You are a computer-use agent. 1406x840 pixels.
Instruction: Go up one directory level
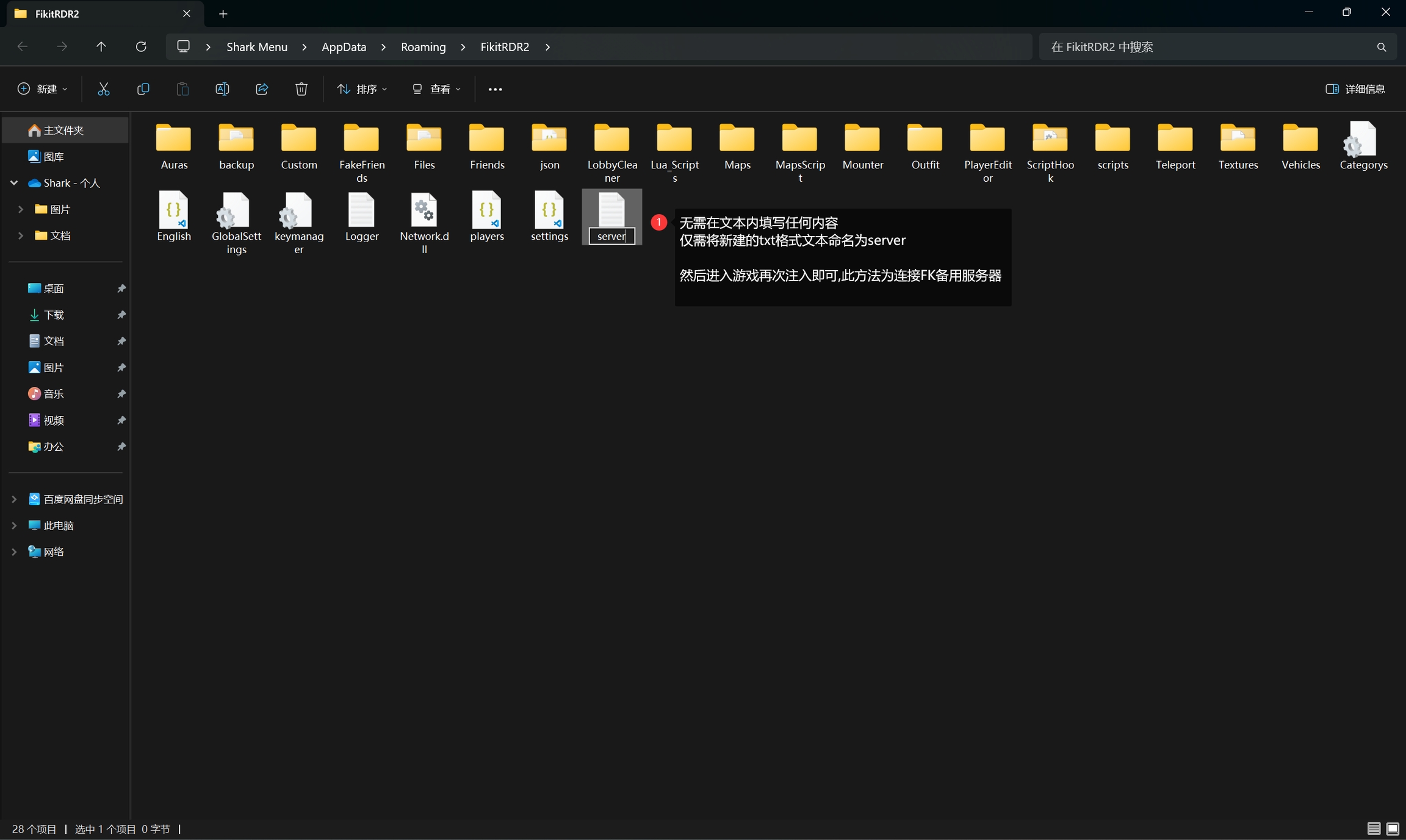101,47
